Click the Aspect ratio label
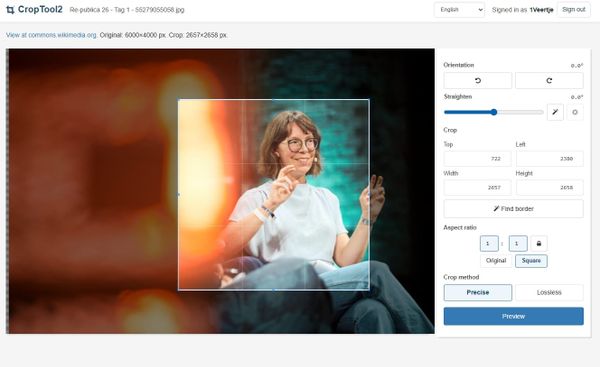Screen dimensions: 600x367 point(460,227)
